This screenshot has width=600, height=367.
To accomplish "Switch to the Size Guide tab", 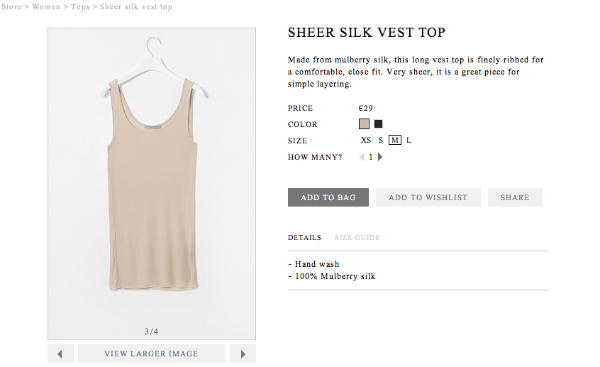I will pos(357,238).
